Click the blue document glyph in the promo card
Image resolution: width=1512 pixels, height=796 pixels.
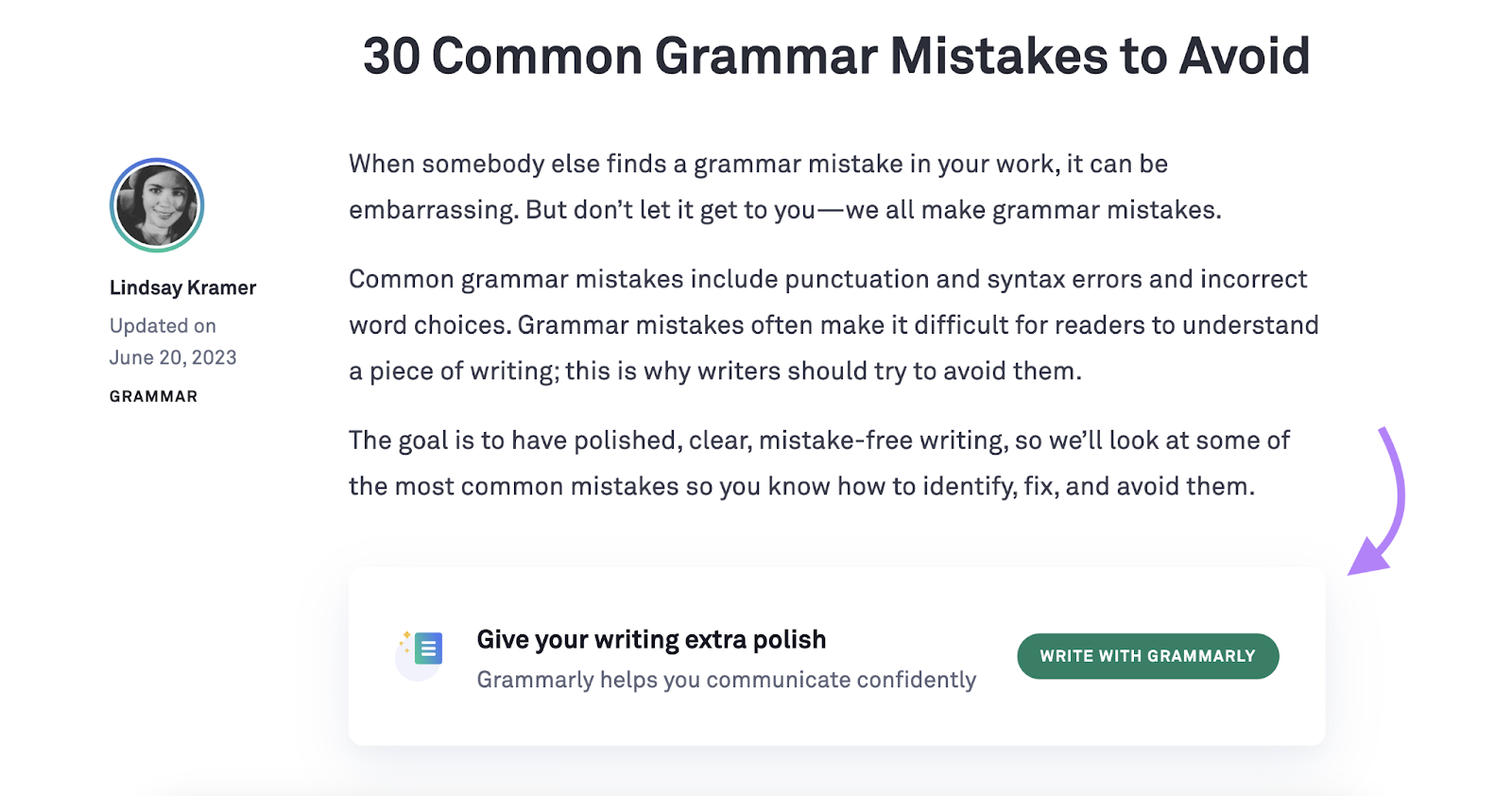427,649
